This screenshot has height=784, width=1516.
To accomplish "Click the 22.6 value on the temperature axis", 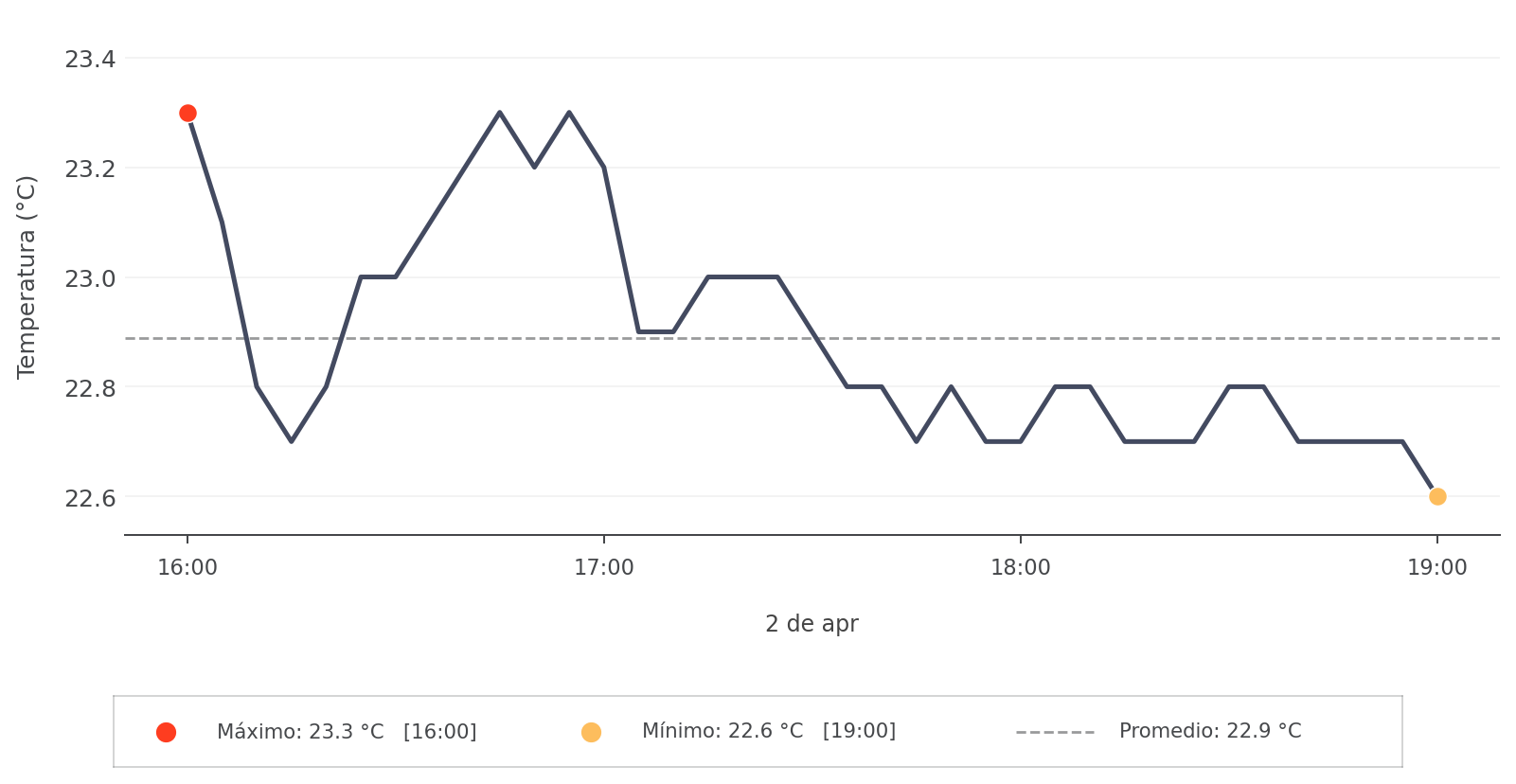I will pos(90,498).
